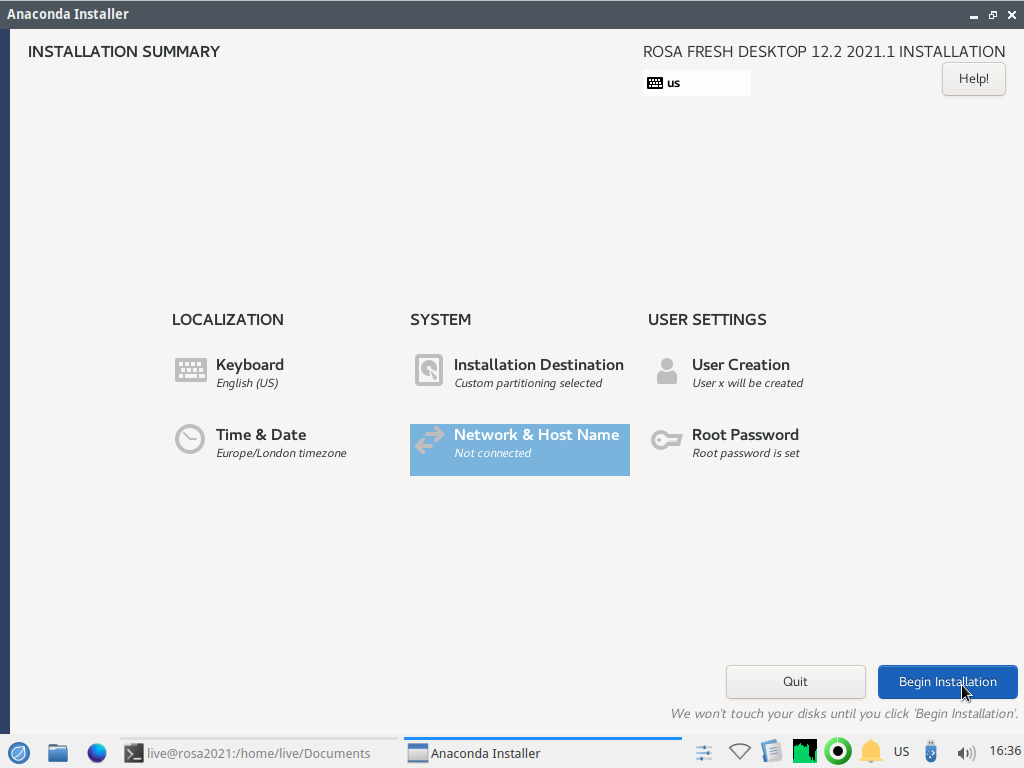The height and width of the screenshot is (768, 1024).
Task: Launch the file manager from the taskbar
Action: coord(58,753)
